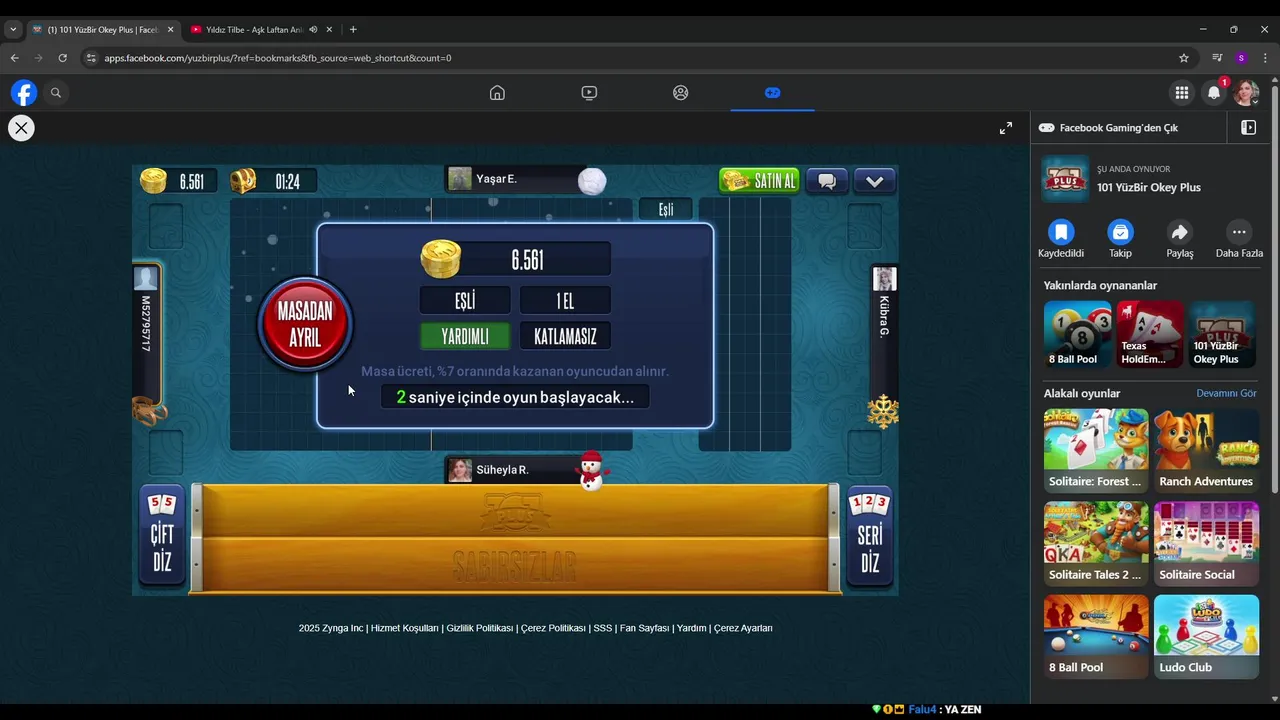Open the Profile/Groups circle icon
Screen dimensions: 1280x720
coord(681,93)
